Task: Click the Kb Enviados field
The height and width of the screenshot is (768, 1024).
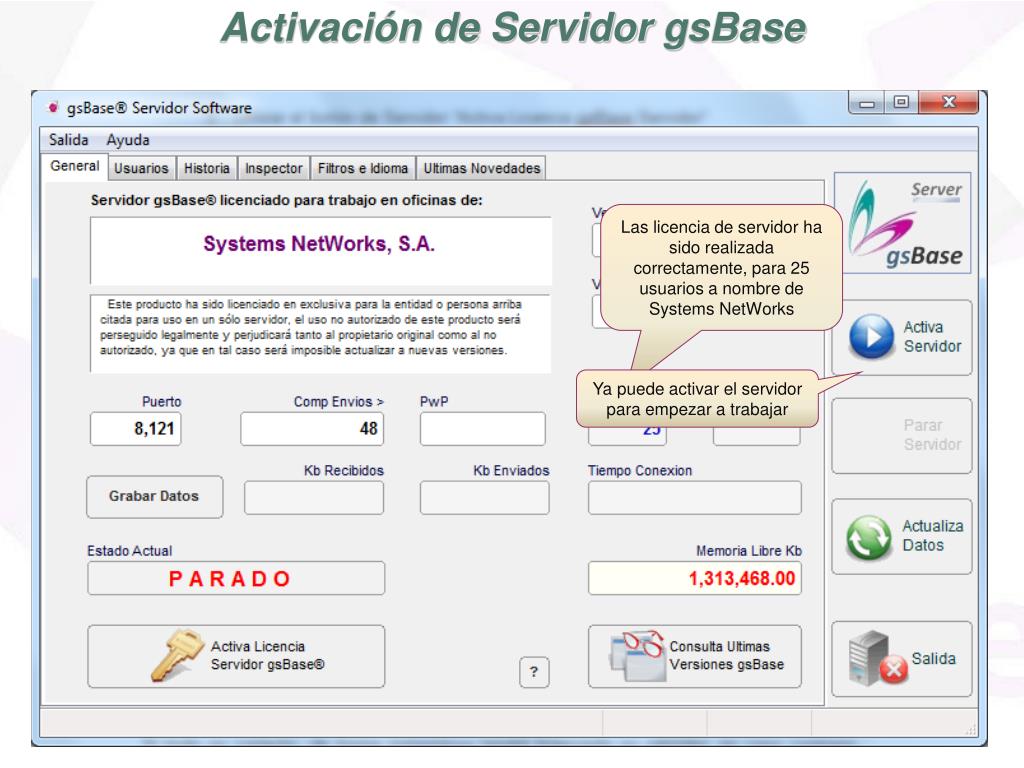Action: point(485,498)
